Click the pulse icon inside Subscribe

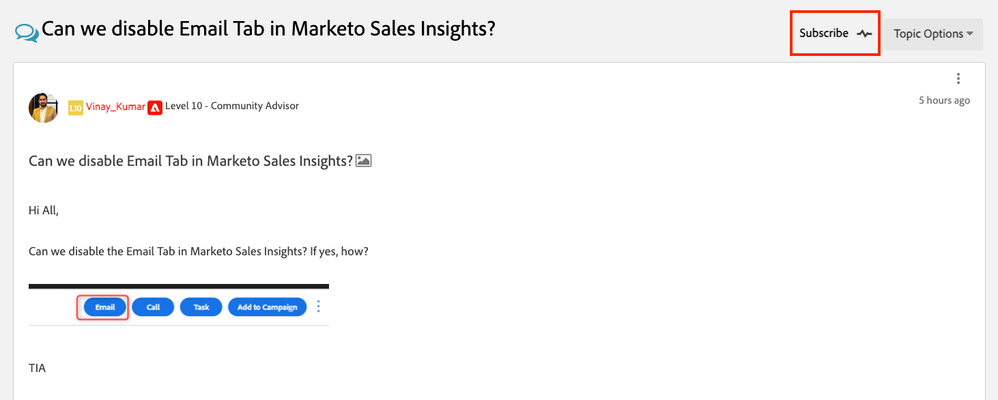[x=864, y=34]
